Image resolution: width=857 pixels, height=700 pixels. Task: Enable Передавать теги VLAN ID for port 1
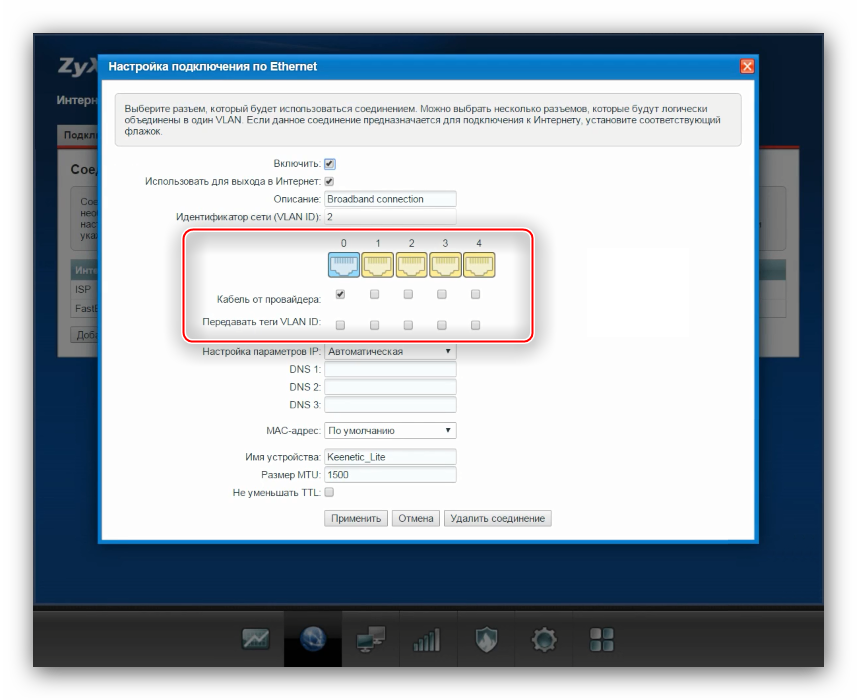click(374, 325)
